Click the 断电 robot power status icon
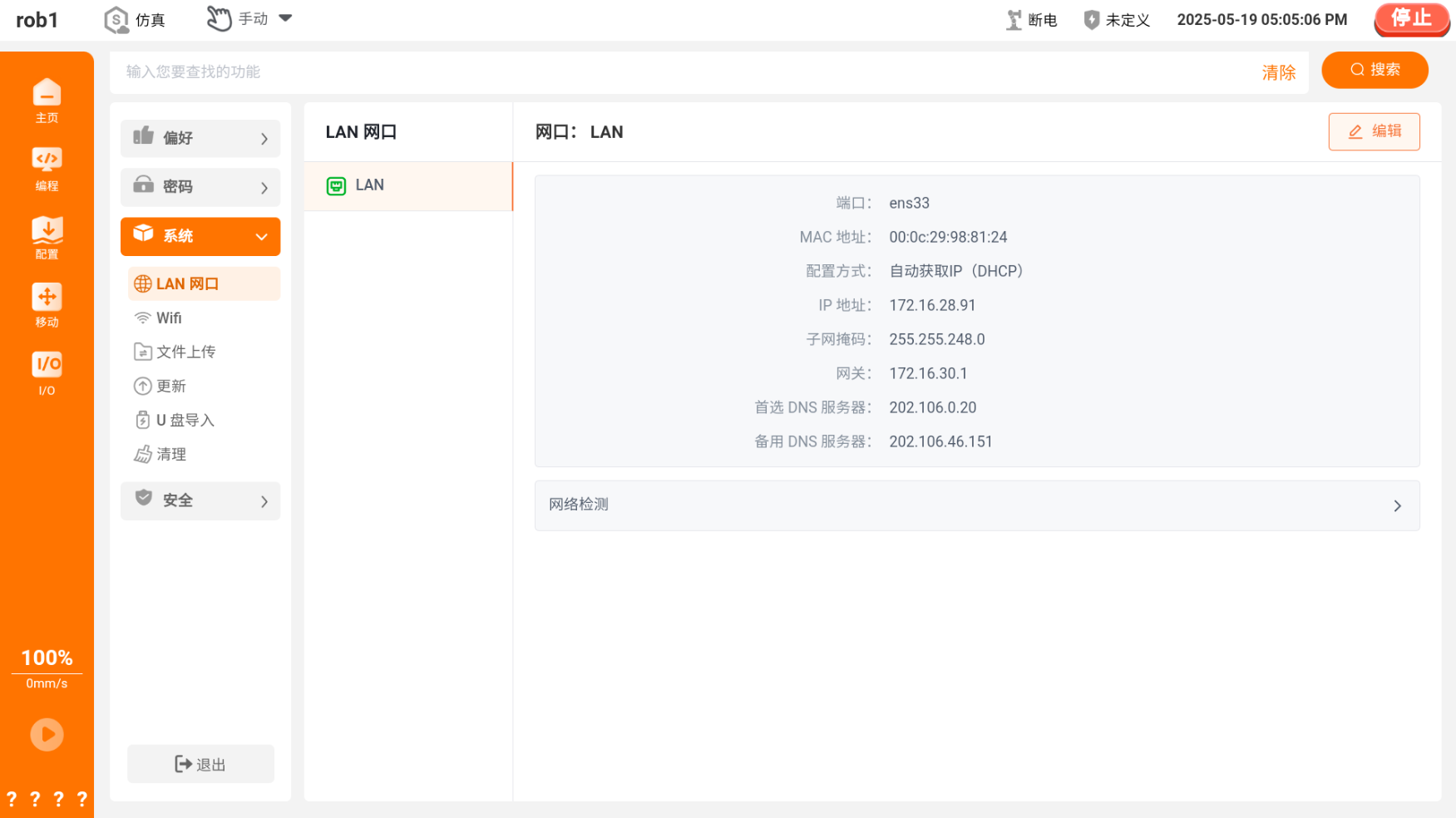The image size is (1456, 818). pos(1014,20)
